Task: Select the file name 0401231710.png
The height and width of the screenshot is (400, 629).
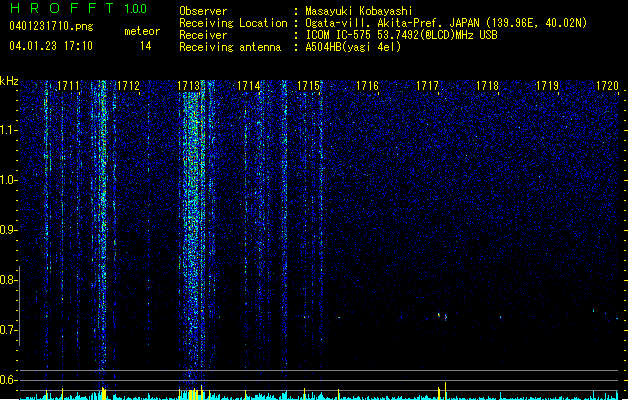Action: (x=51, y=26)
